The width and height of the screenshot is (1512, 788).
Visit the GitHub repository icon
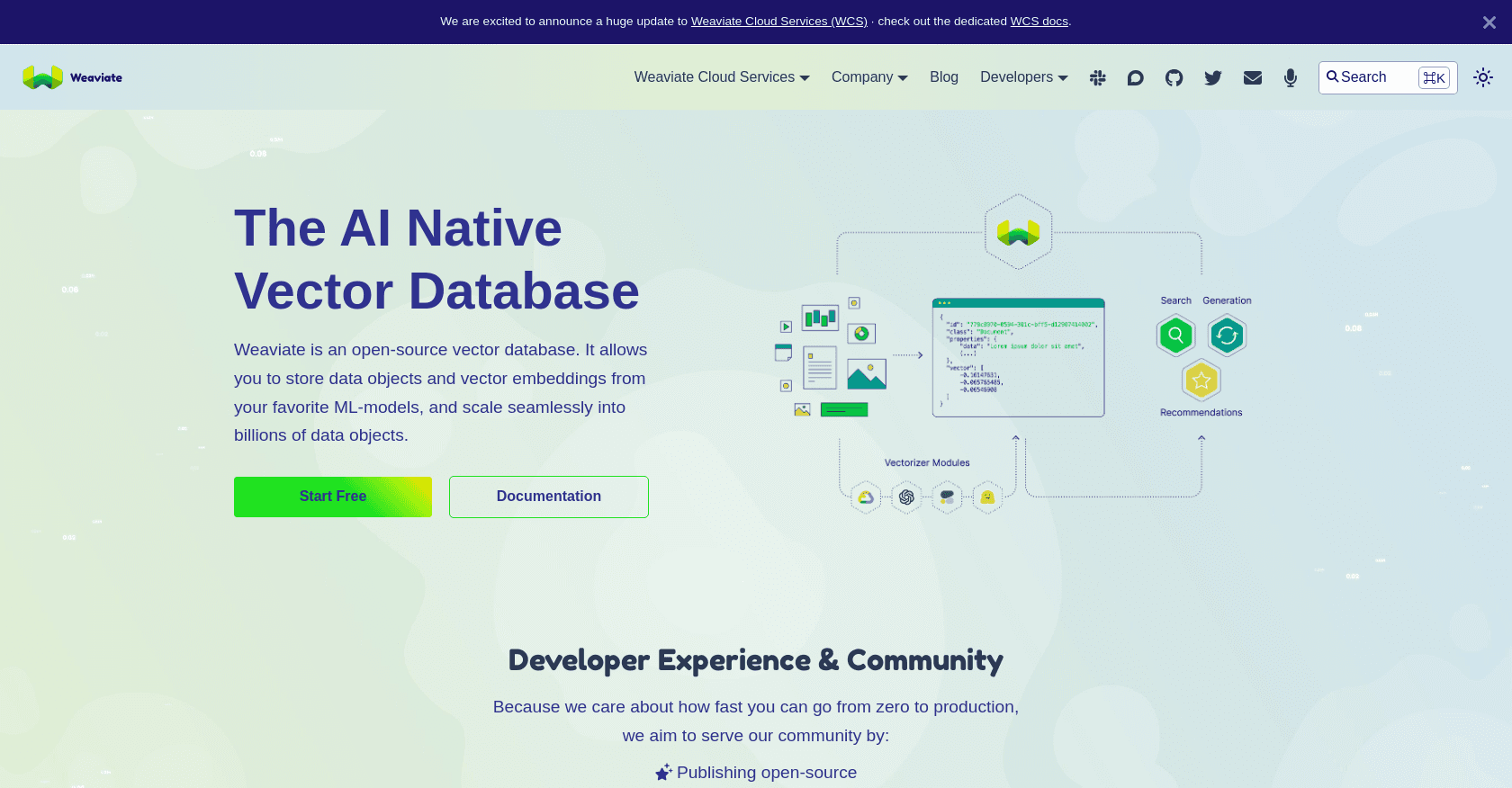click(1174, 78)
